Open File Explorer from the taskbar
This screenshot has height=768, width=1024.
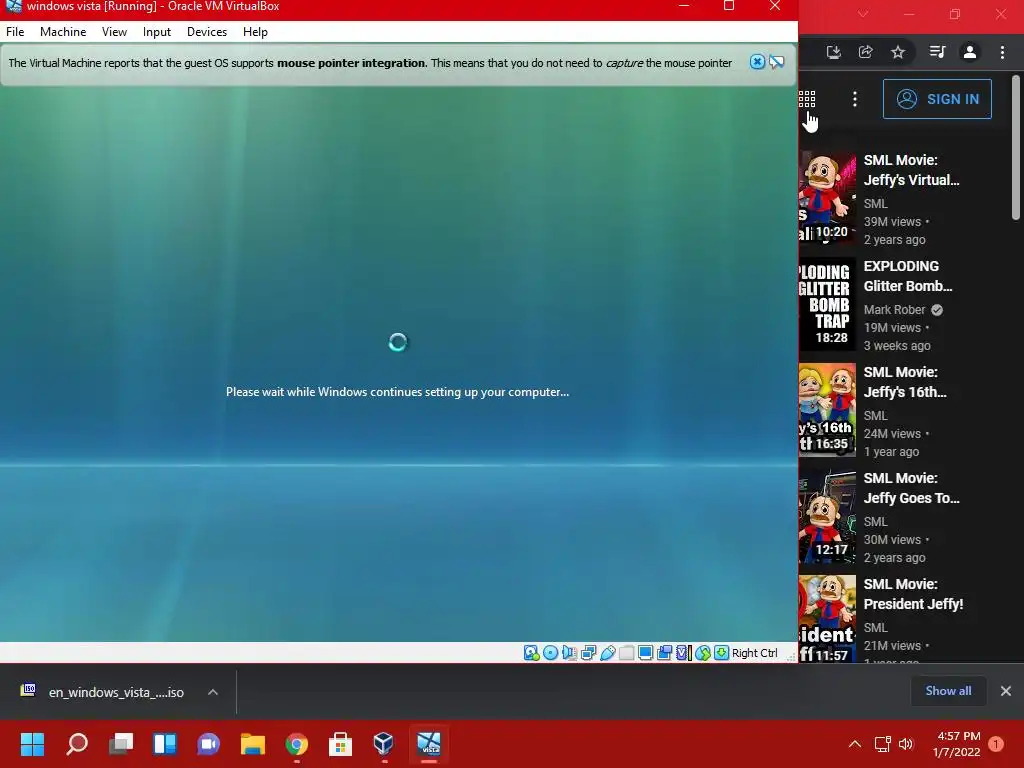tap(253, 743)
